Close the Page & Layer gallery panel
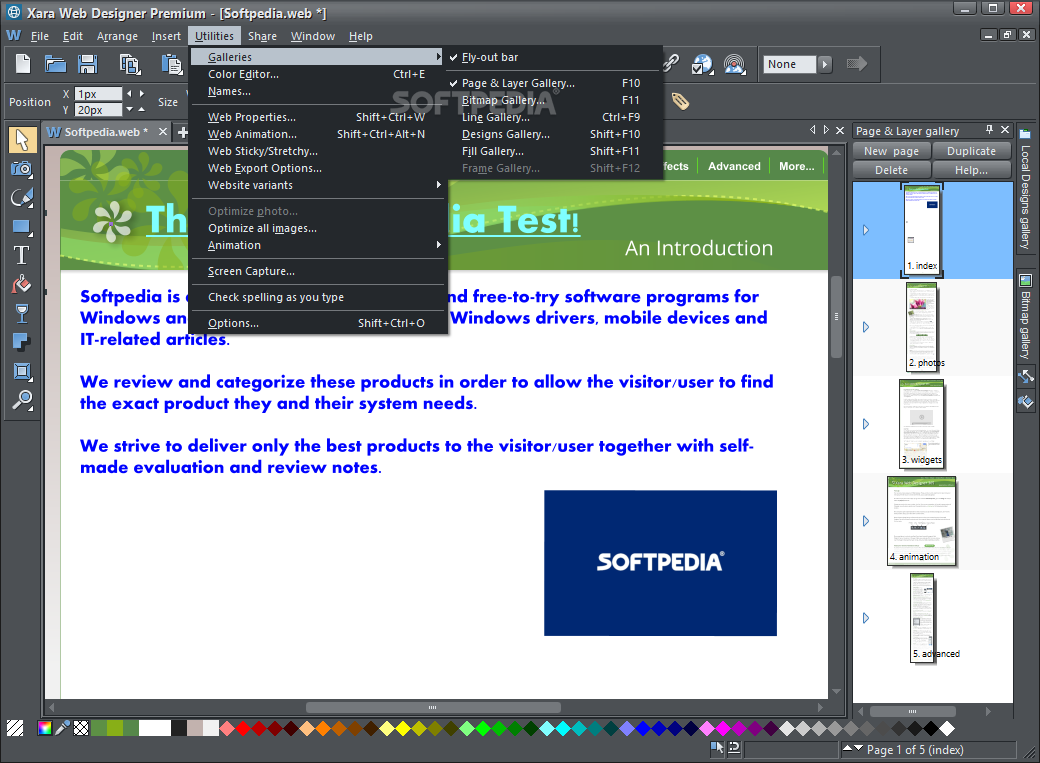This screenshot has width=1040, height=763. (1005, 130)
